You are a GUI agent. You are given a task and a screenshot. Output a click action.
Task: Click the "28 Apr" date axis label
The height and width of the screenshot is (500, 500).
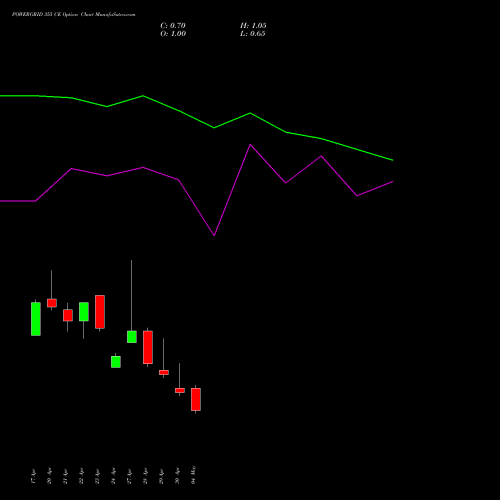[x=145, y=477]
